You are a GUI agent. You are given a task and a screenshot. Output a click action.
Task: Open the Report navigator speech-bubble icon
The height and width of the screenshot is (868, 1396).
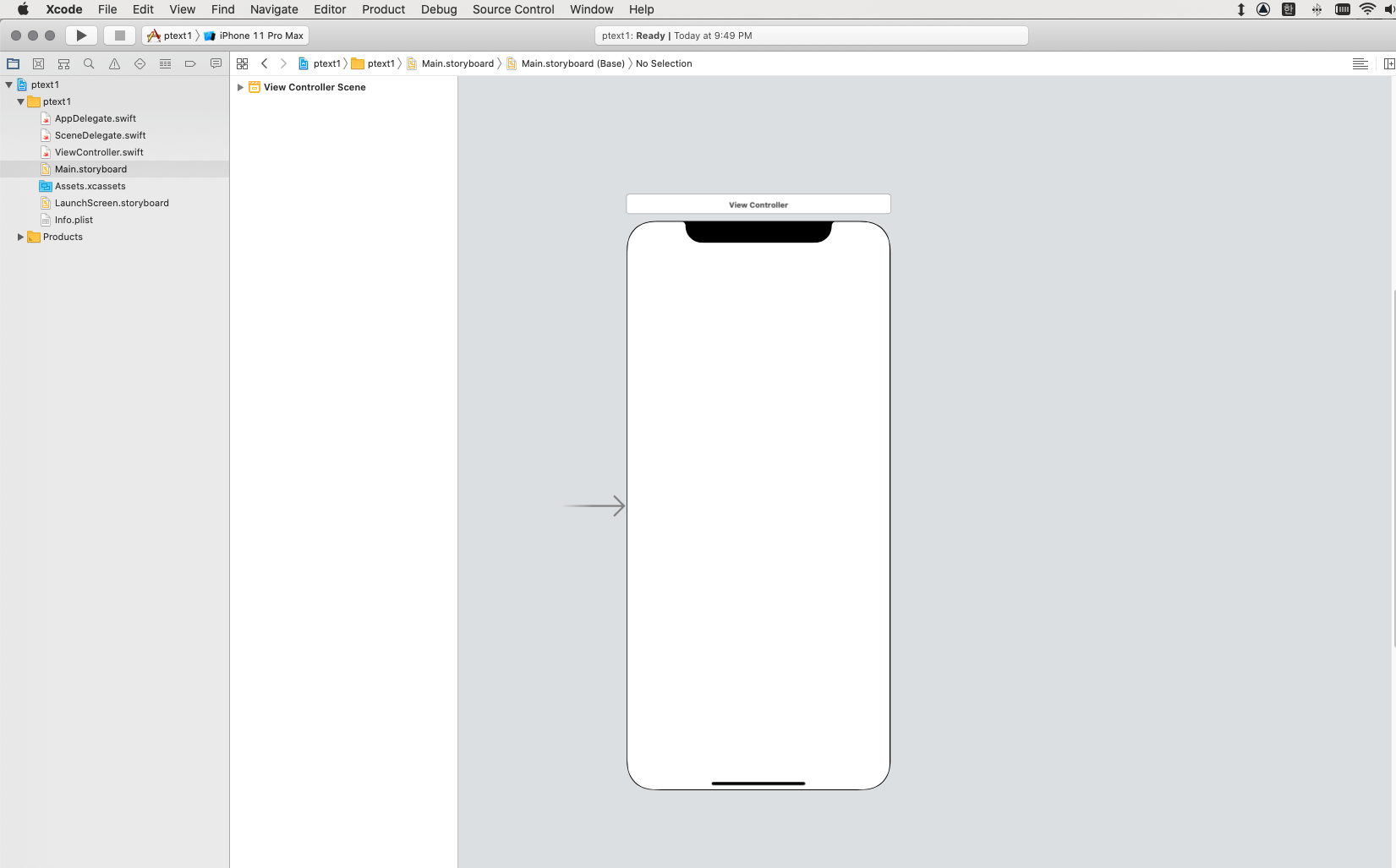[216, 63]
